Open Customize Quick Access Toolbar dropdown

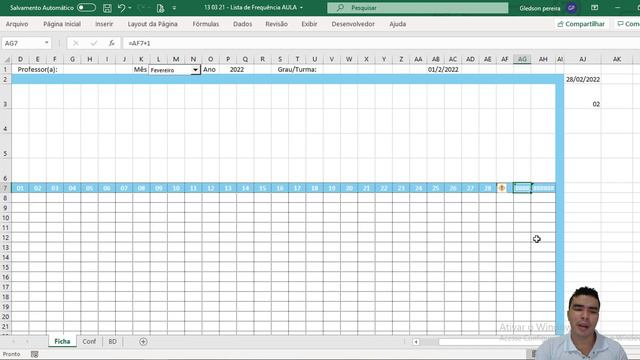[x=174, y=8]
